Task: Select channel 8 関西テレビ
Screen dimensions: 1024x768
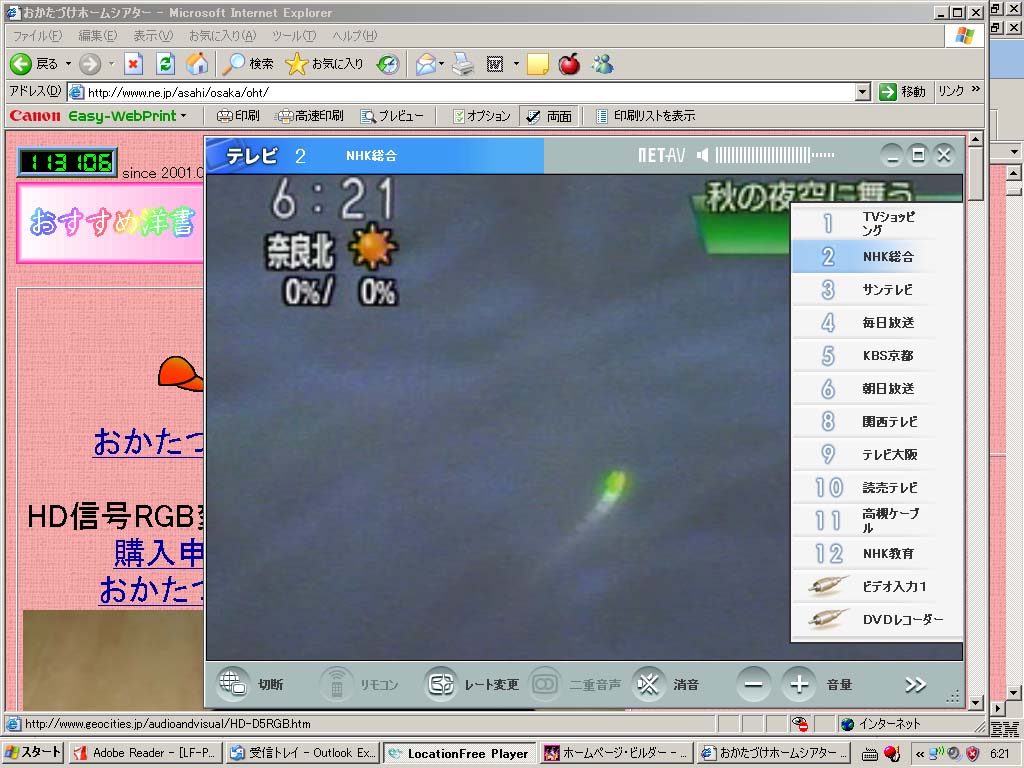Action: click(877, 421)
